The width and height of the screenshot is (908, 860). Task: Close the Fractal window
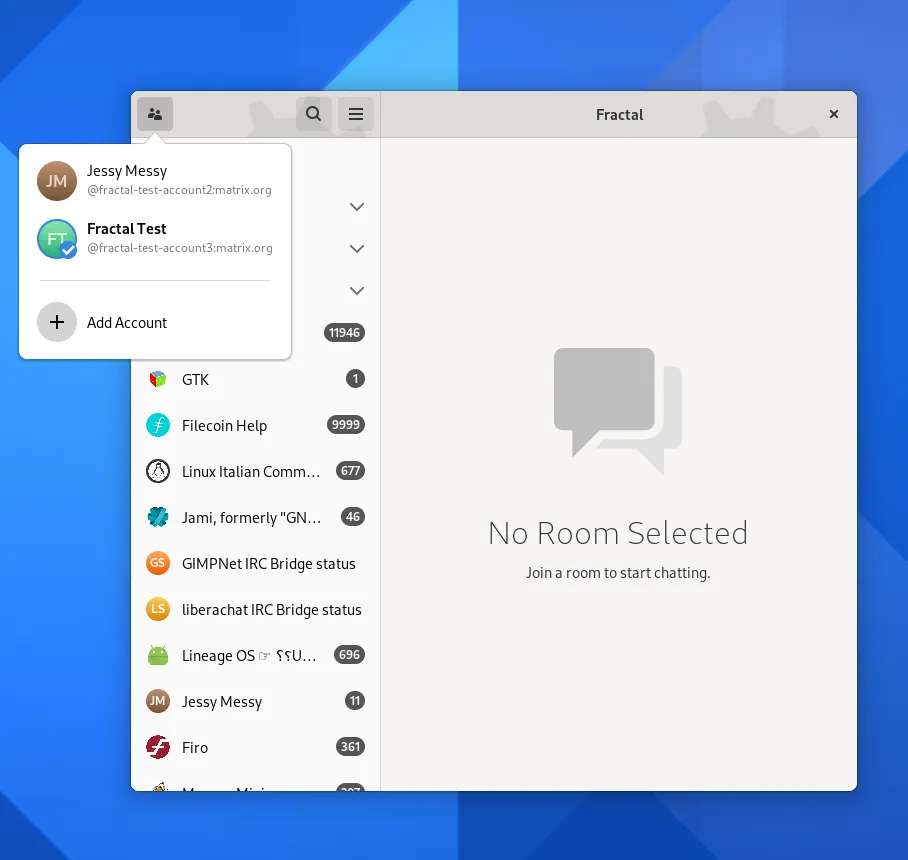coord(834,114)
